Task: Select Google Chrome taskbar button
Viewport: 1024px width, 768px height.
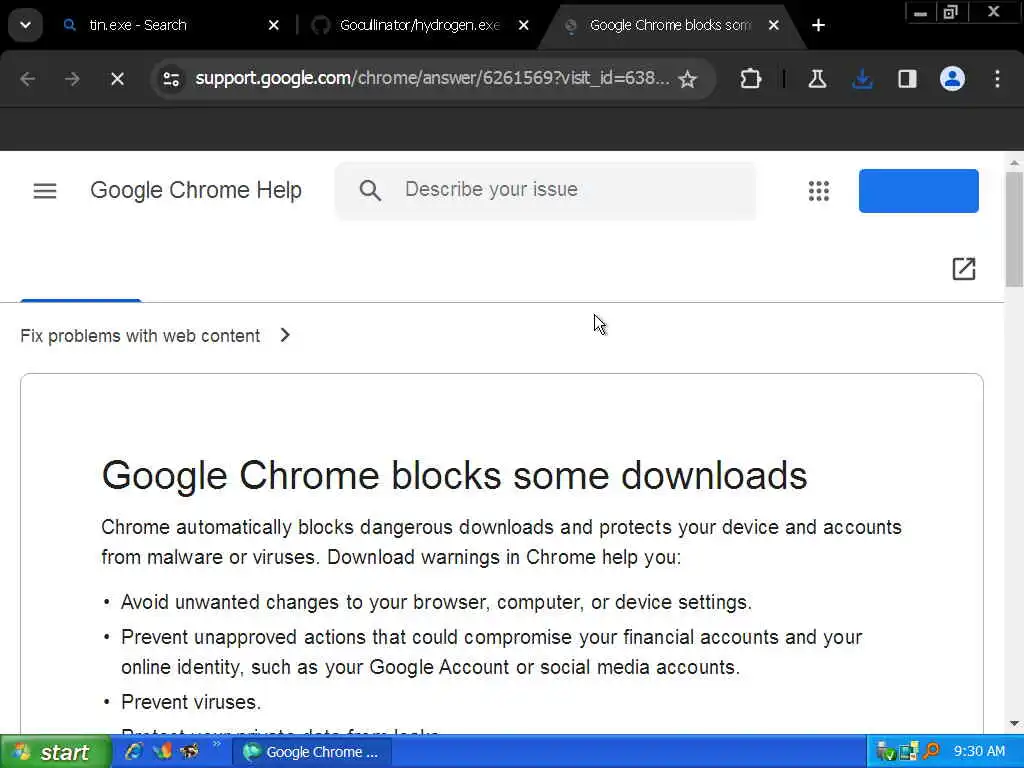Action: pyautogui.click(x=312, y=752)
